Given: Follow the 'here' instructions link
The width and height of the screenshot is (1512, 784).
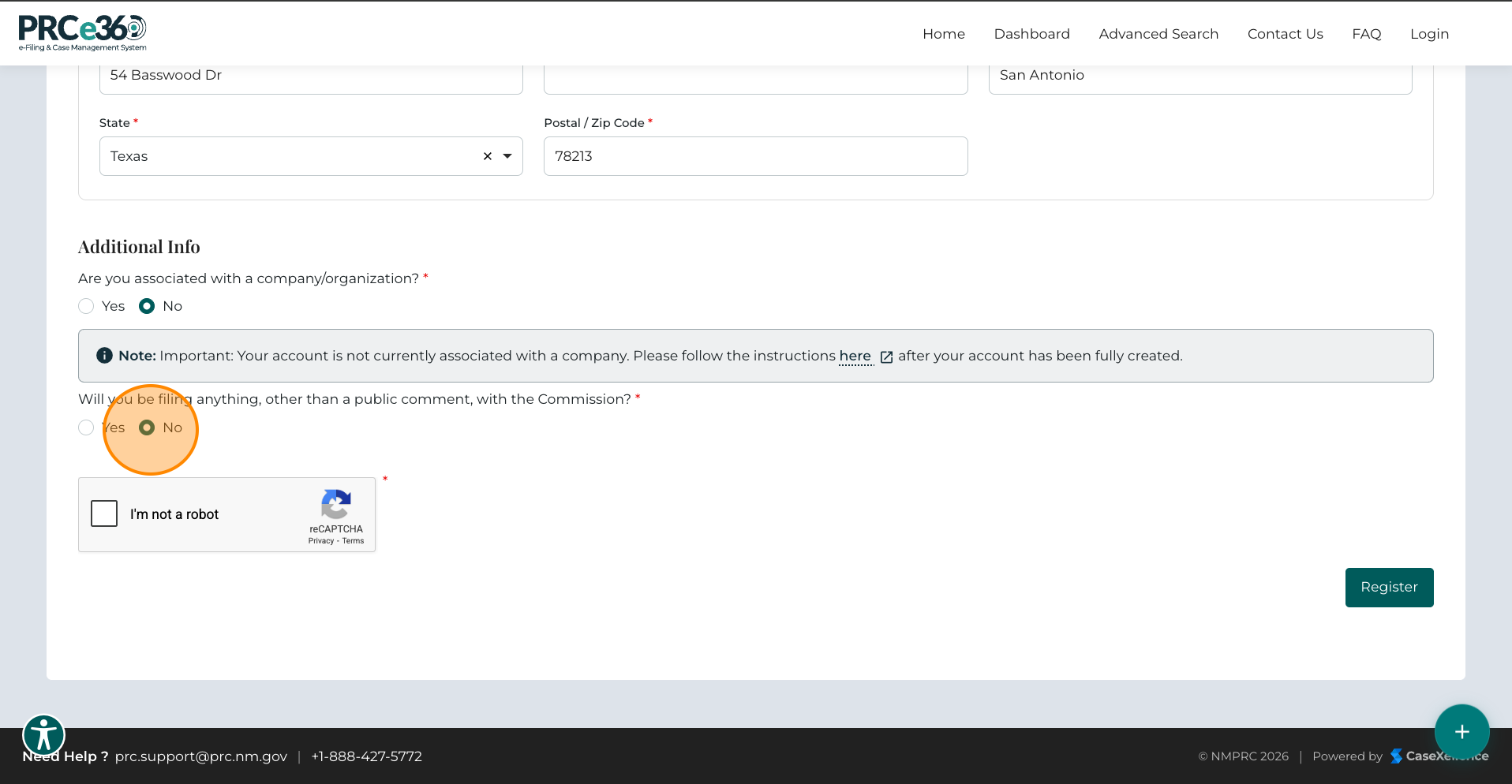Looking at the screenshot, I should pyautogui.click(x=855, y=356).
